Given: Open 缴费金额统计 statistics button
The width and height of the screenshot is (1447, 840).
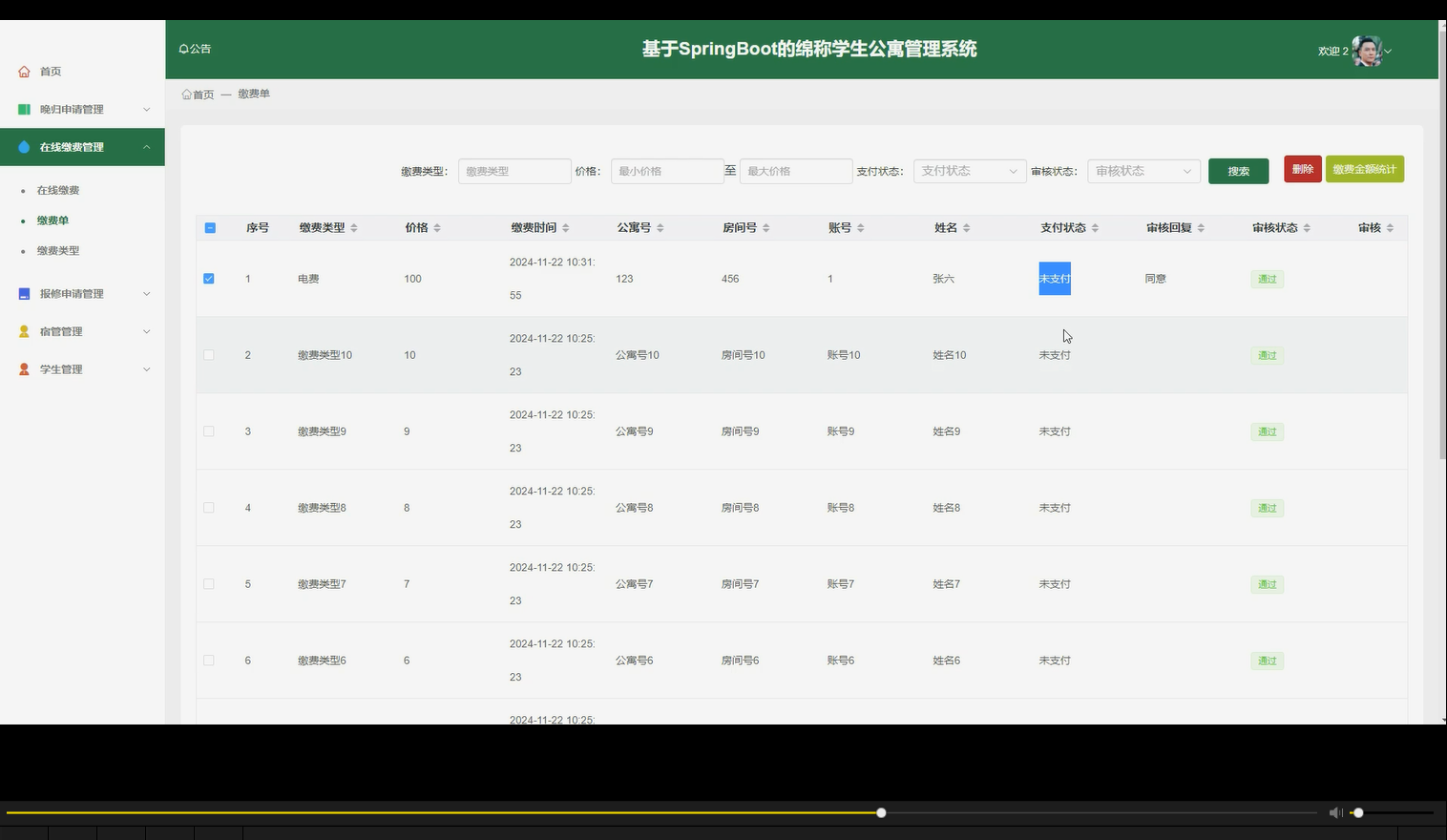Looking at the screenshot, I should [1364, 169].
